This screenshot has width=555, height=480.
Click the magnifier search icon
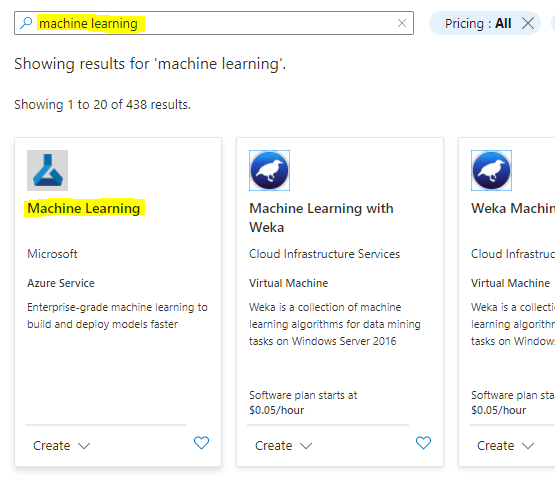pyautogui.click(x=26, y=23)
